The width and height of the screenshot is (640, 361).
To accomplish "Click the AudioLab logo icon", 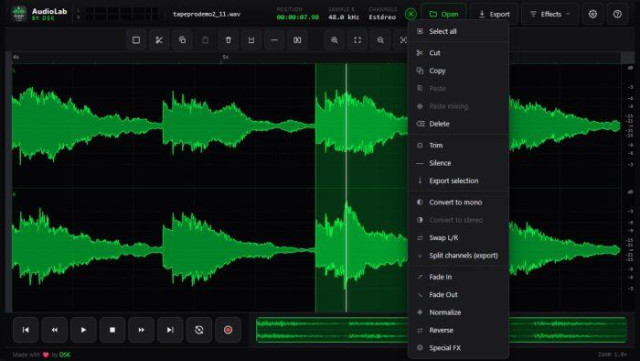I will click(x=19, y=14).
